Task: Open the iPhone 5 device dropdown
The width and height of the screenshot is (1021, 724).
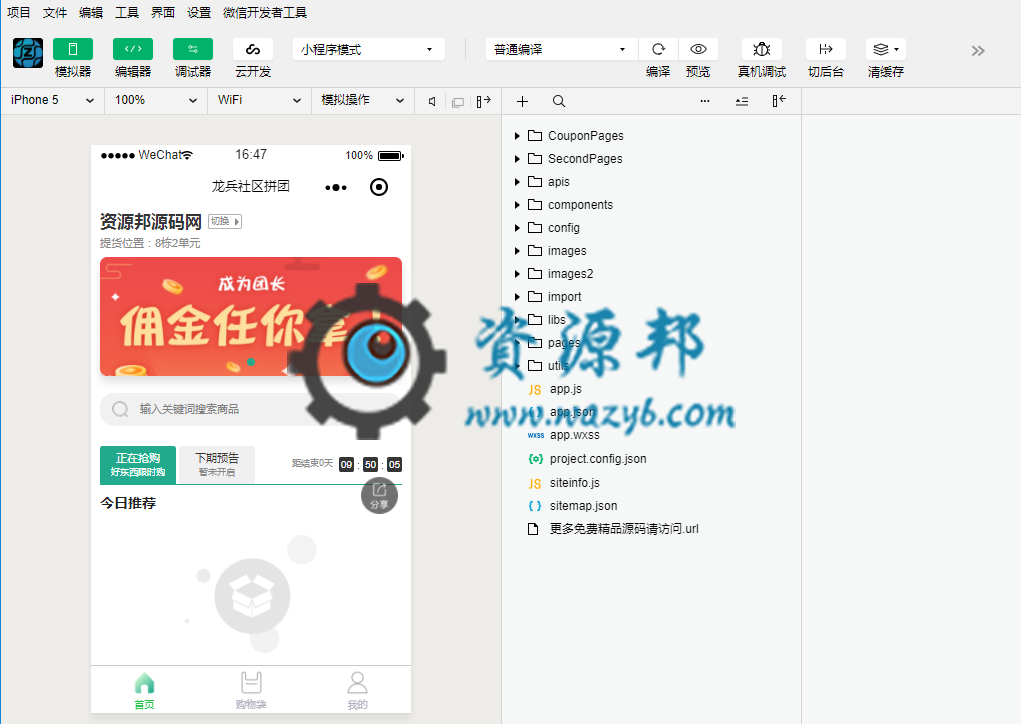Action: [53, 100]
